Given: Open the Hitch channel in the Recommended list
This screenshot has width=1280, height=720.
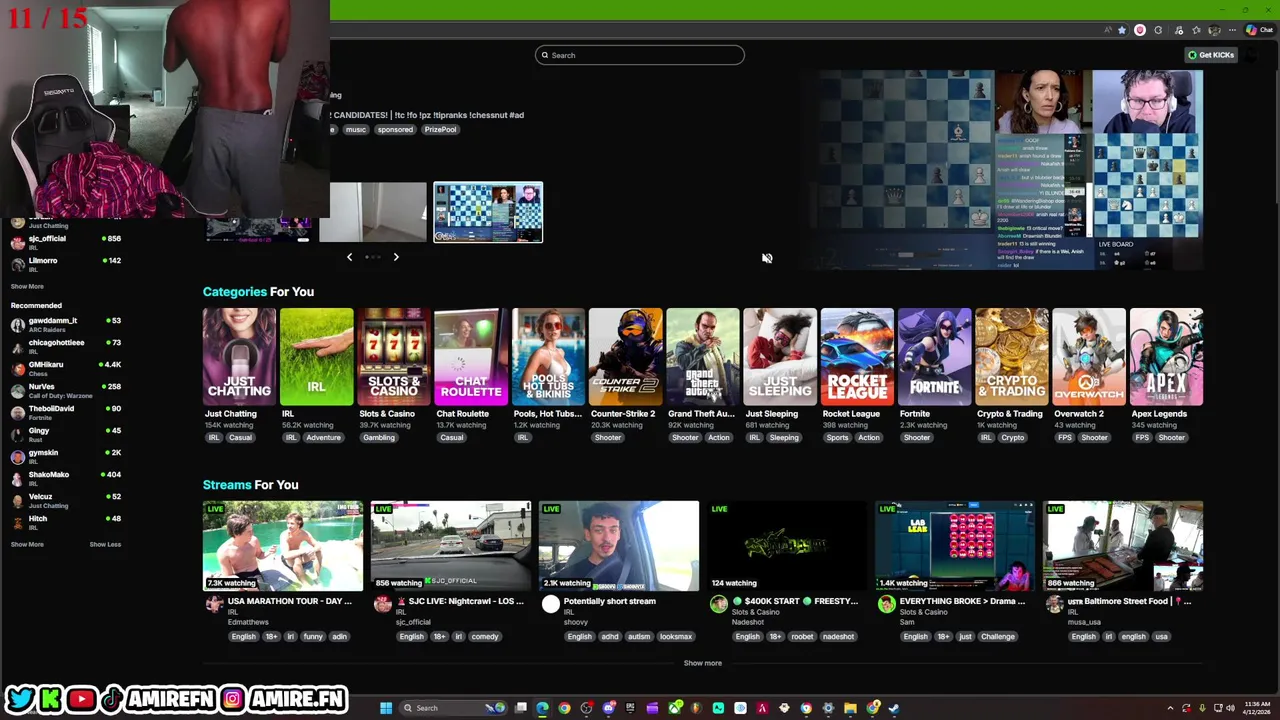Looking at the screenshot, I should tap(65, 523).
